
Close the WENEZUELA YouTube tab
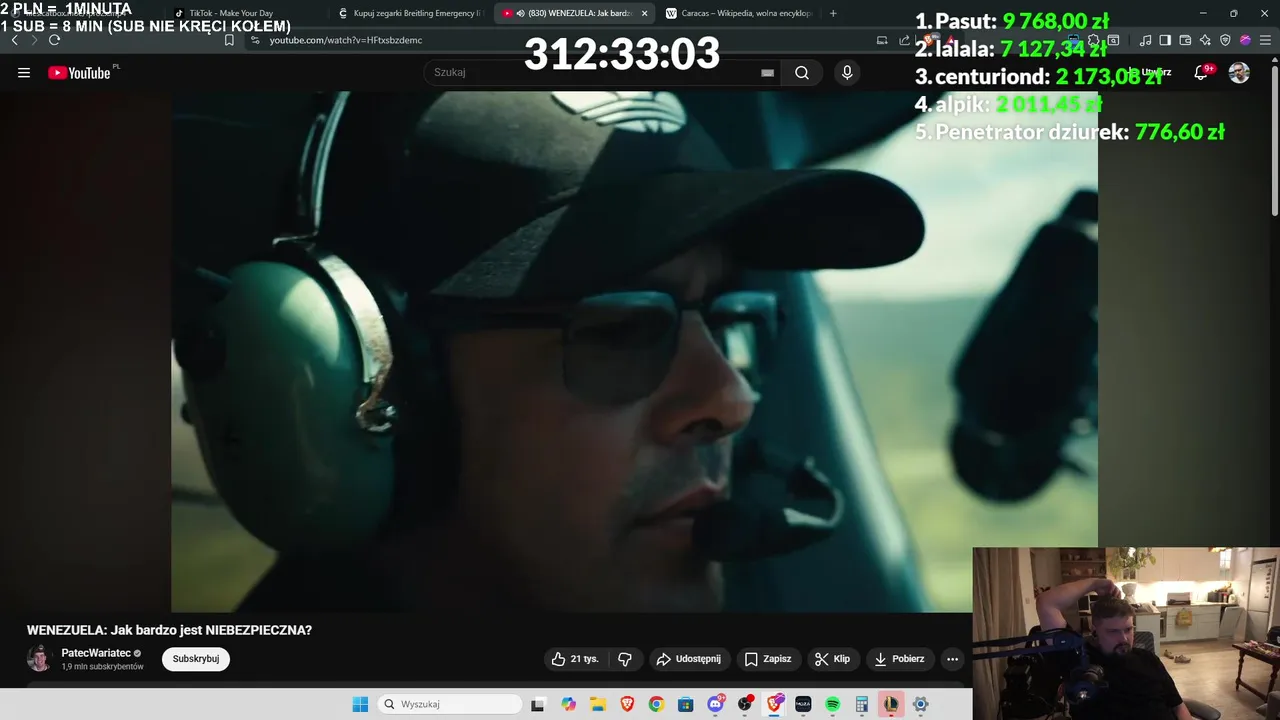(x=644, y=13)
